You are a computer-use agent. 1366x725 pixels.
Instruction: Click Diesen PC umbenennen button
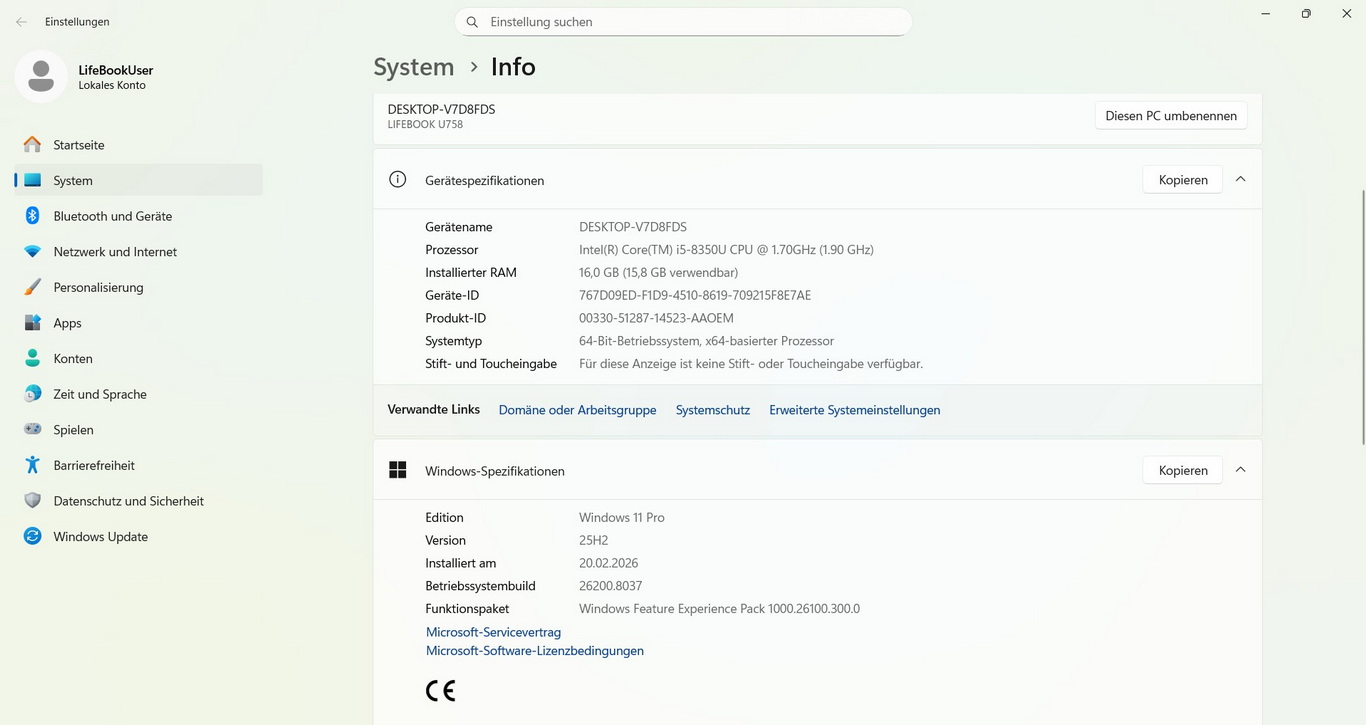click(1170, 116)
